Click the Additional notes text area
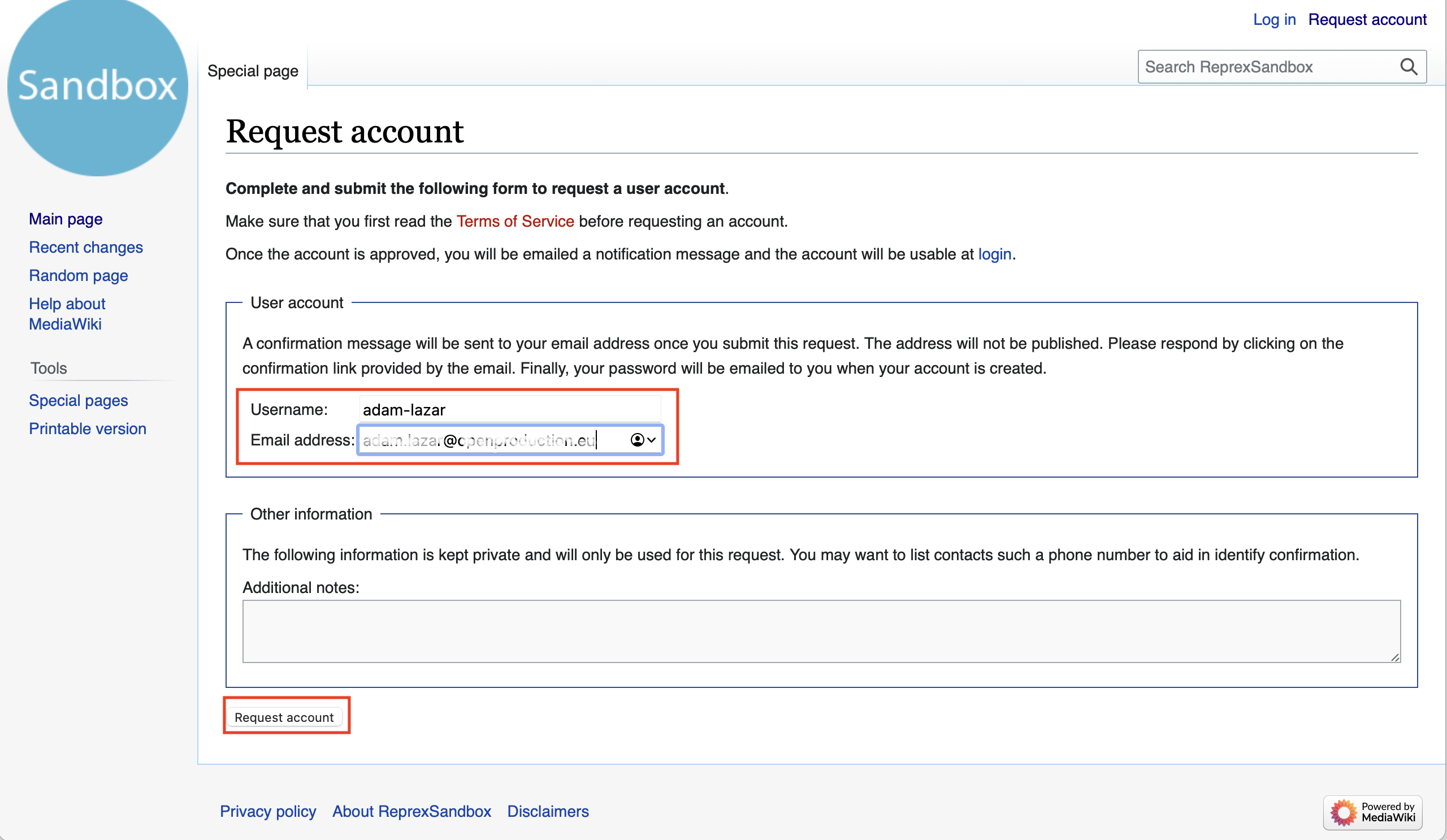The height and width of the screenshot is (840, 1447). [821, 631]
